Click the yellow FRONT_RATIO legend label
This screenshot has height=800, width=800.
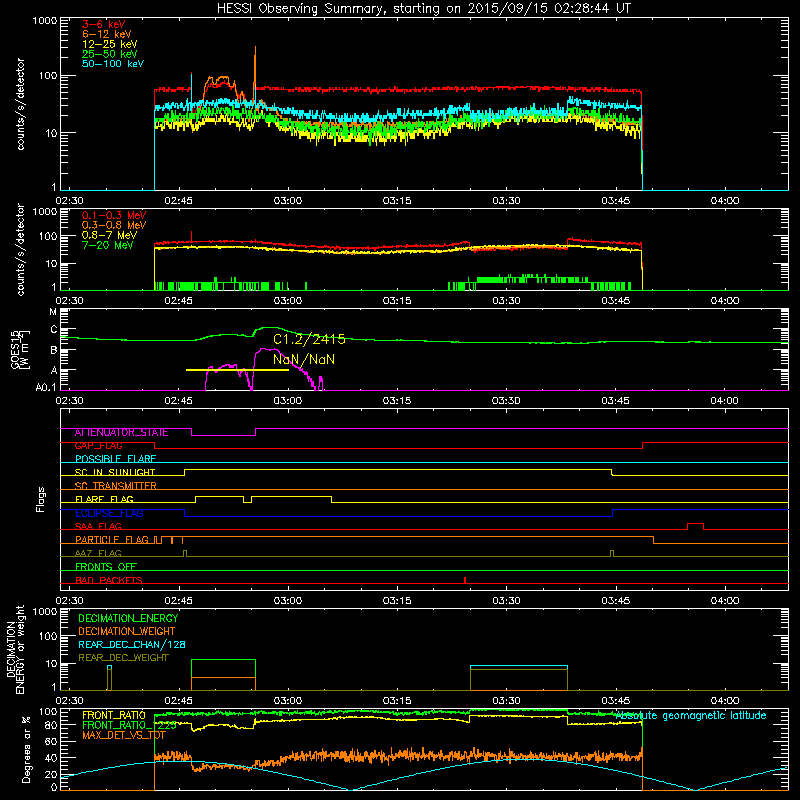click(114, 715)
